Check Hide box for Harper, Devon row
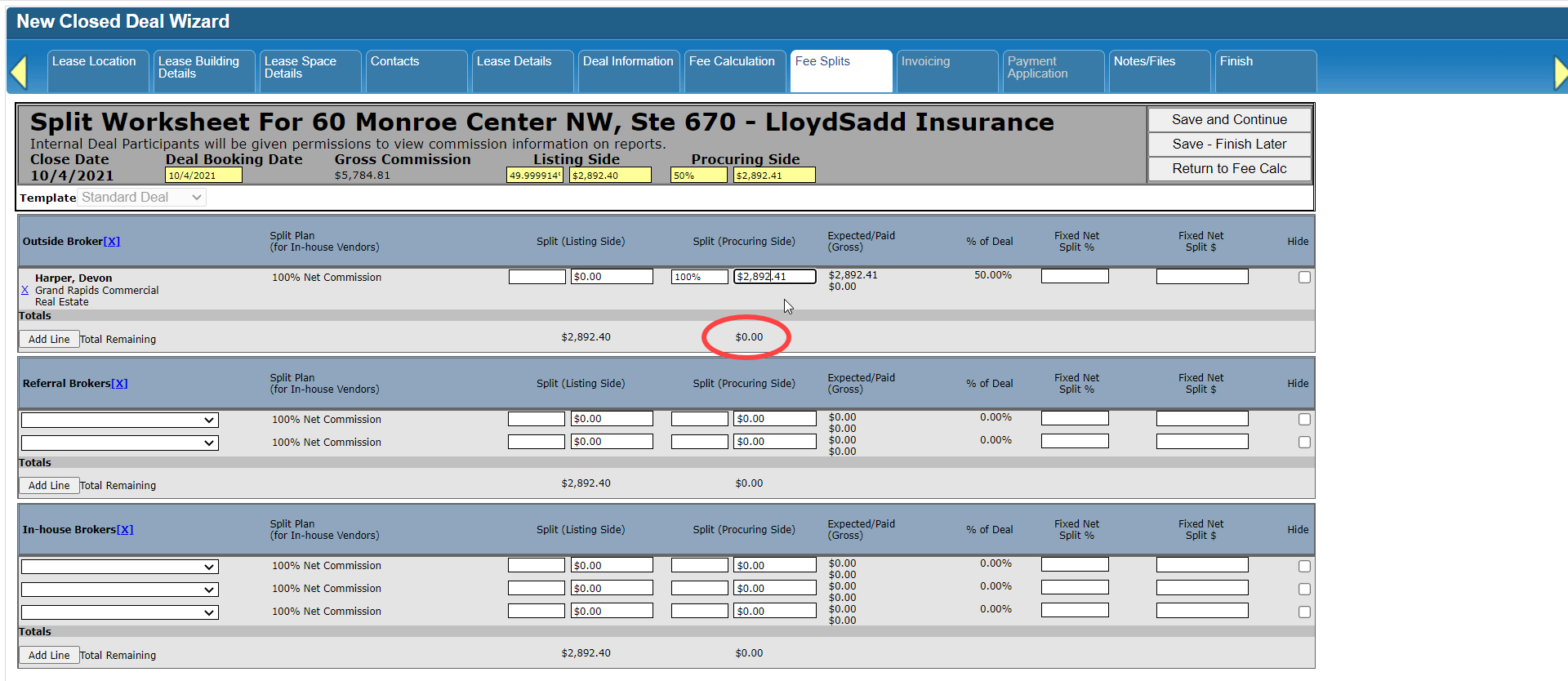Screen dimensions: 1568x681 point(1304,277)
